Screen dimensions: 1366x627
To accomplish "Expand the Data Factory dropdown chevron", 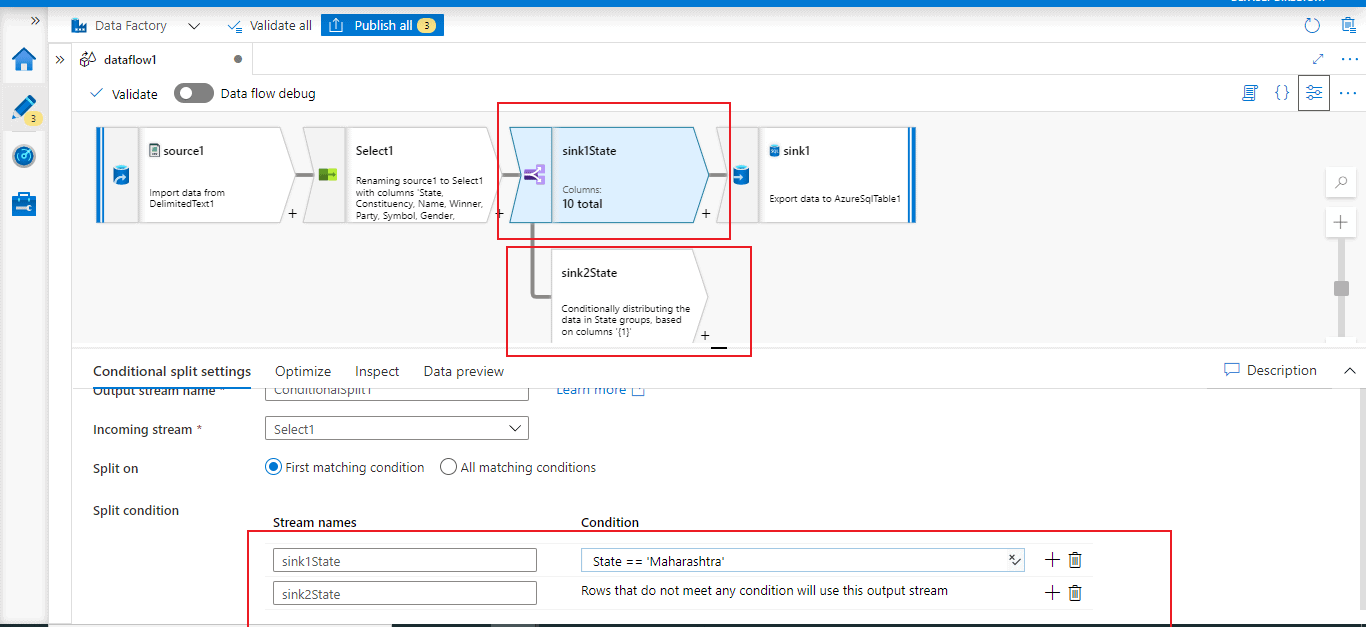I will 194,26.
